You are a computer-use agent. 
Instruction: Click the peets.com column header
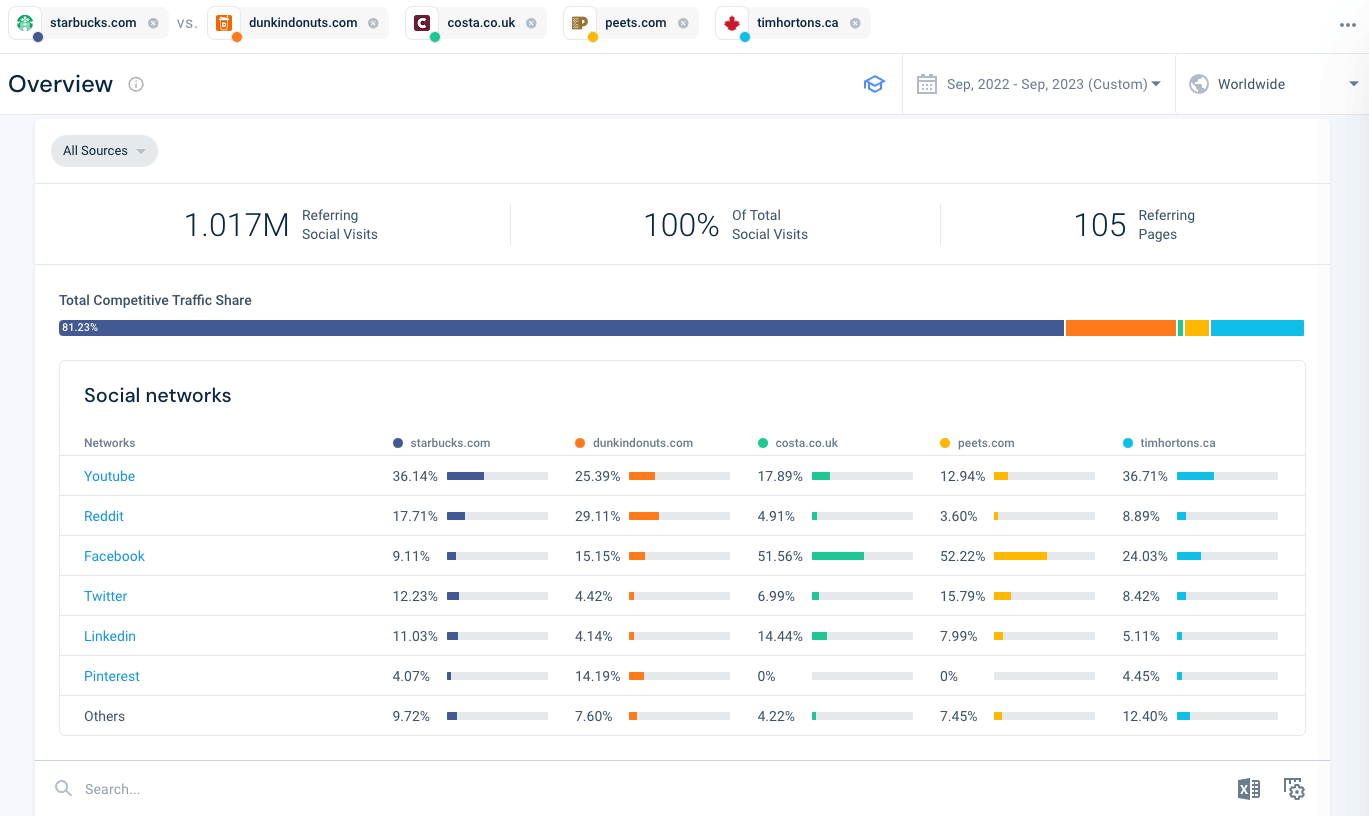(977, 443)
